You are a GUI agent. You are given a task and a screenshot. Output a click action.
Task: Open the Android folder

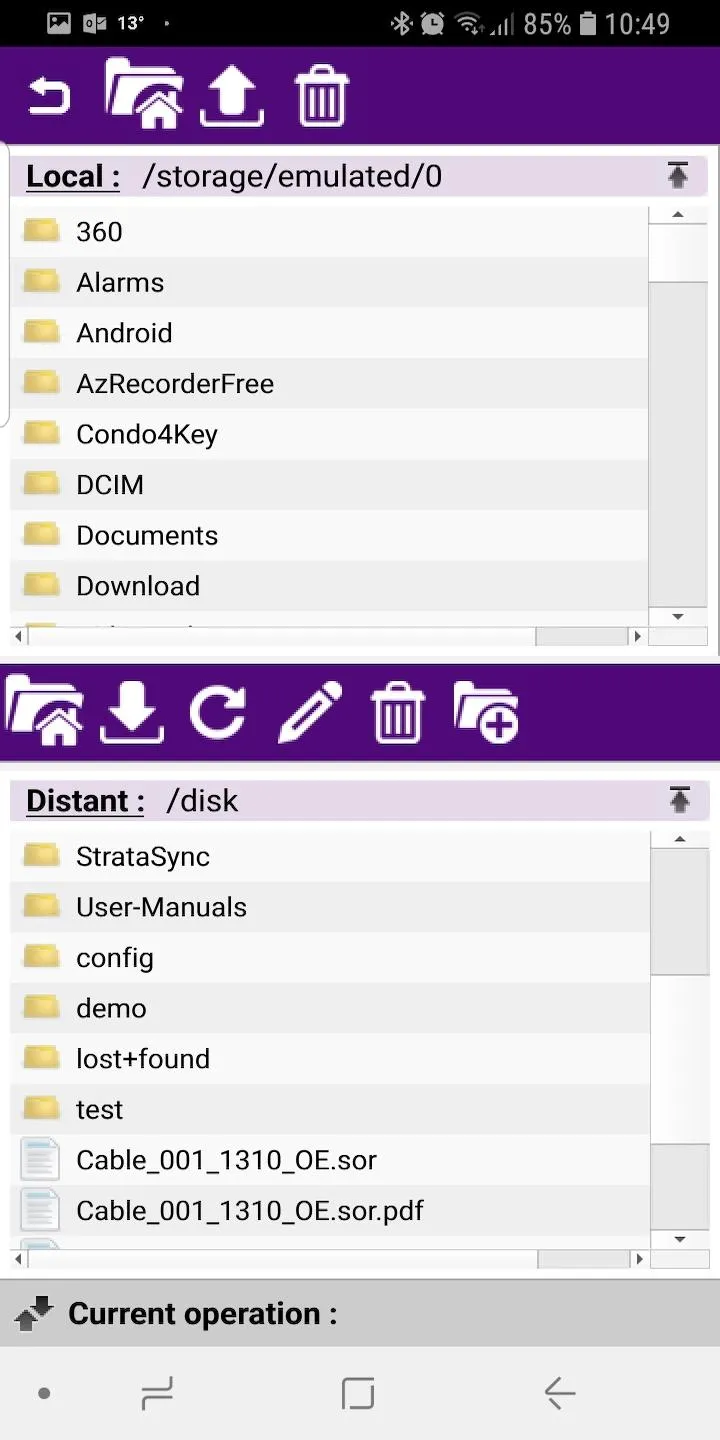pyautogui.click(x=329, y=333)
